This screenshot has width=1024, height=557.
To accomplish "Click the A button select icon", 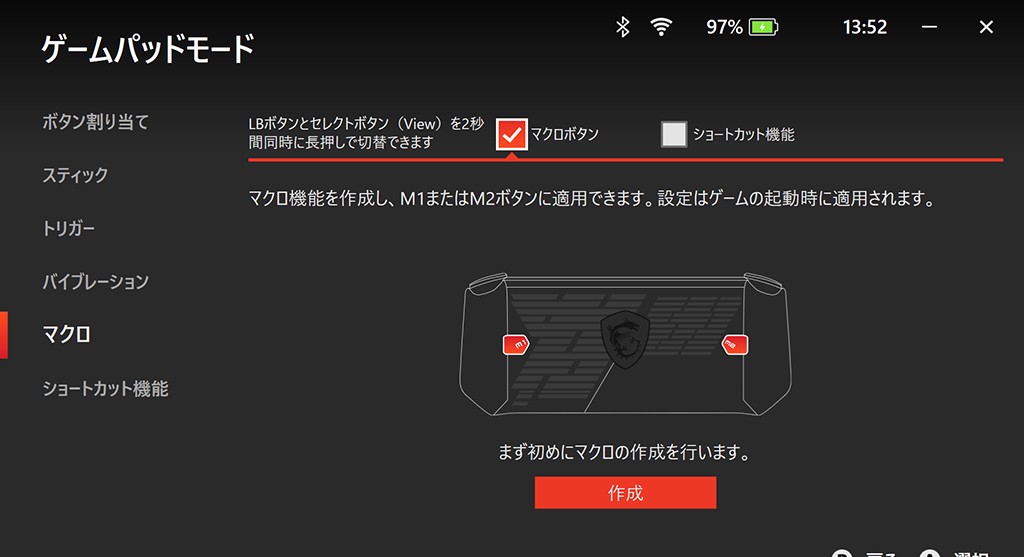I will click(x=930, y=554).
